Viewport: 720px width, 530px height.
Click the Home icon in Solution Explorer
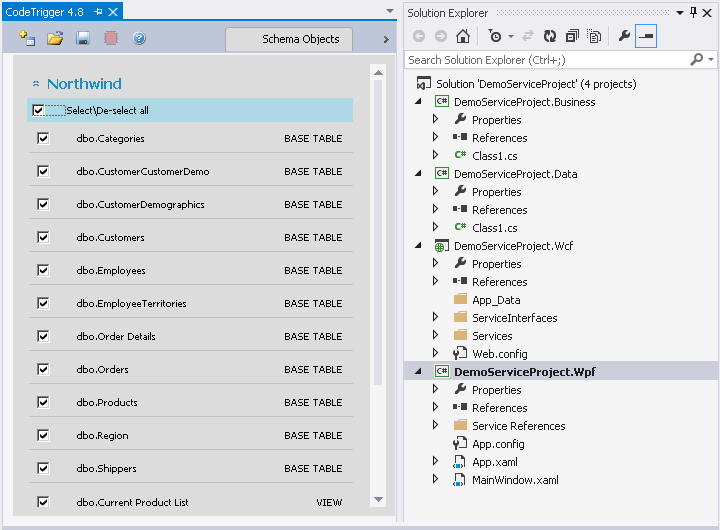click(x=462, y=36)
